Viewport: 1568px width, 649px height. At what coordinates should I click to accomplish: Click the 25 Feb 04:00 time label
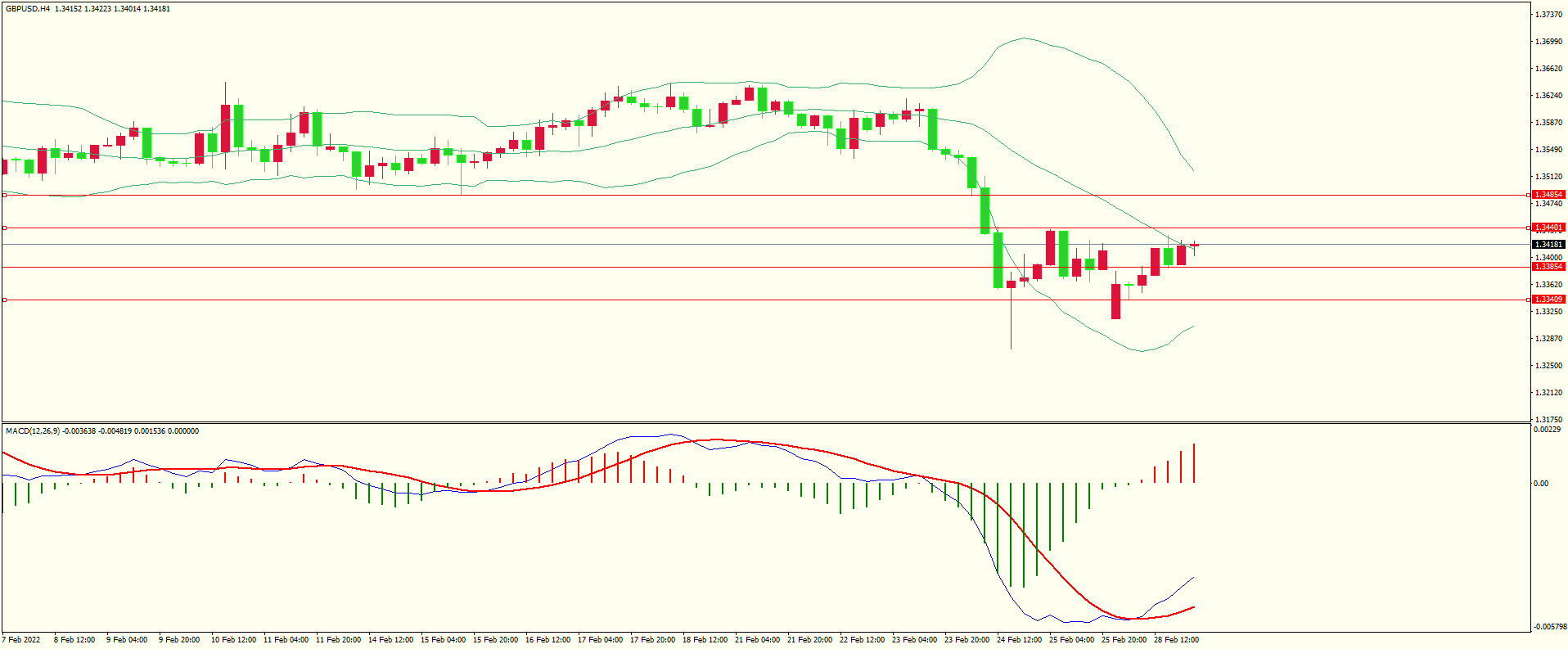pos(1071,640)
